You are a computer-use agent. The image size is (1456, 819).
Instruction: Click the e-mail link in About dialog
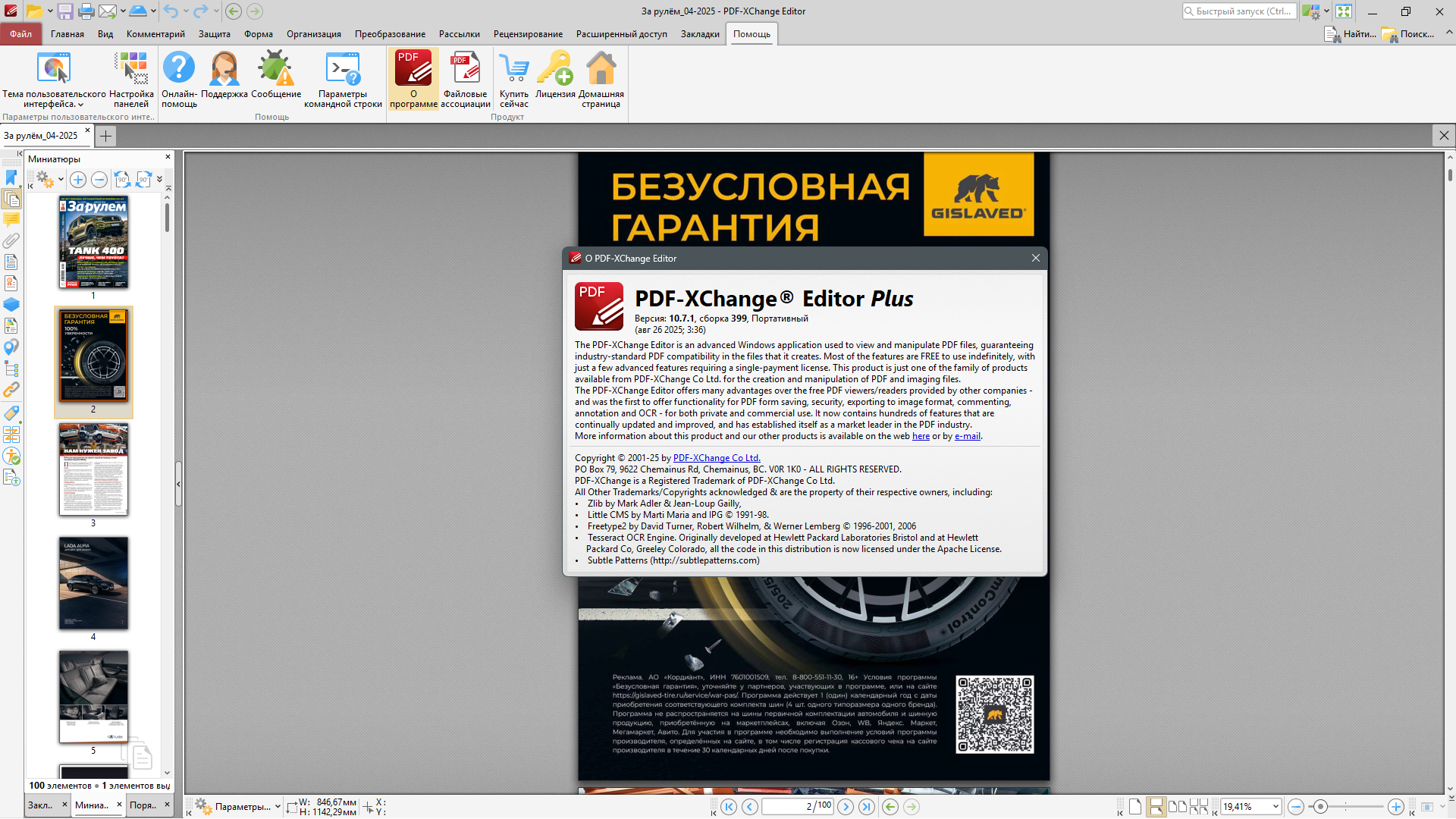[x=967, y=436]
